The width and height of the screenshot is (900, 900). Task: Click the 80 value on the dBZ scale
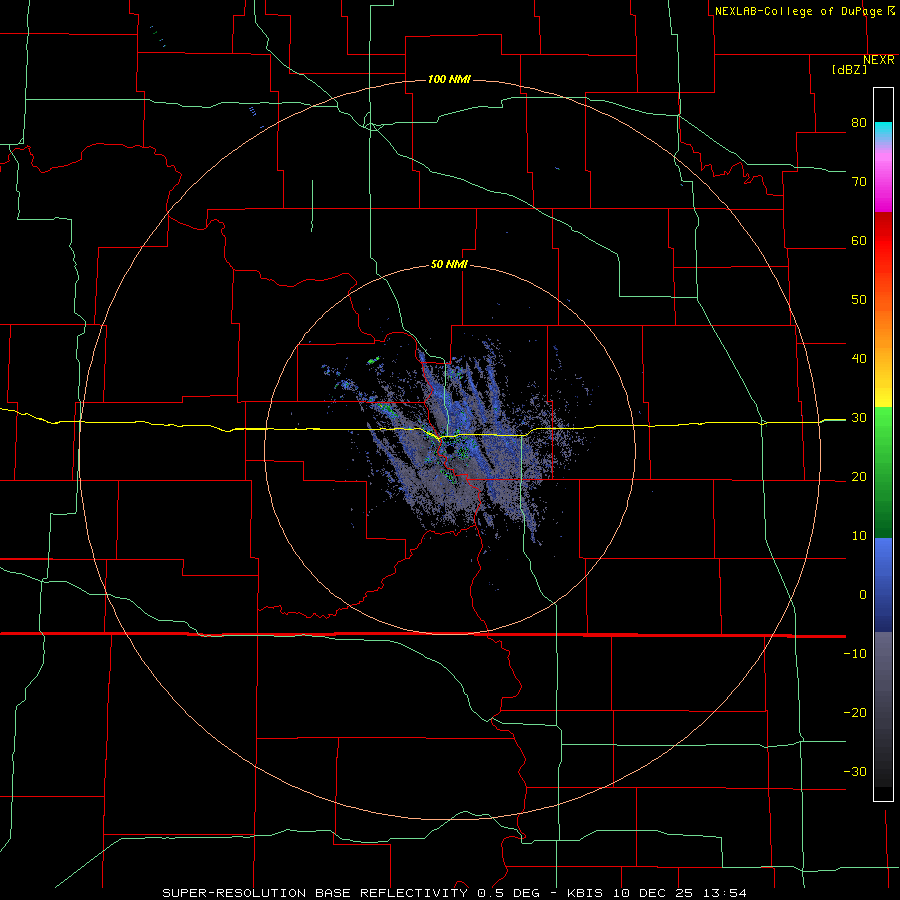[x=859, y=122]
